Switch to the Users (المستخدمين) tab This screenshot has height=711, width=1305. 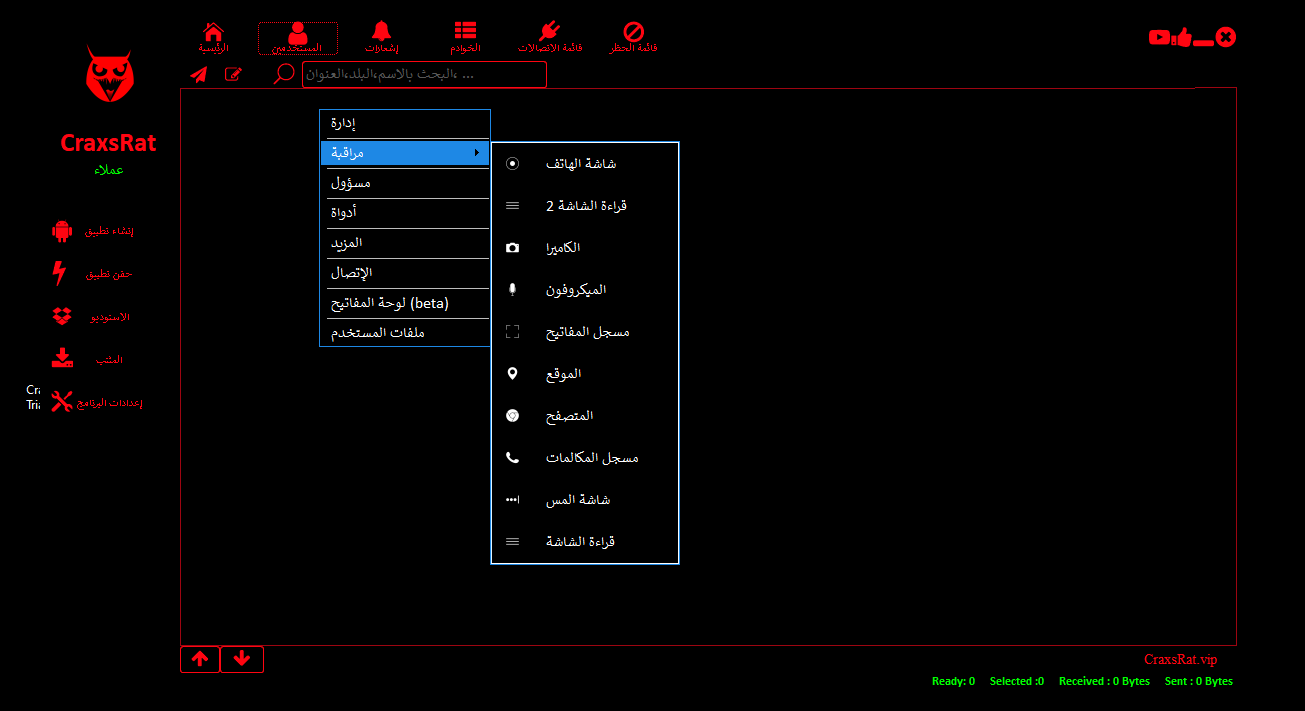point(298,38)
